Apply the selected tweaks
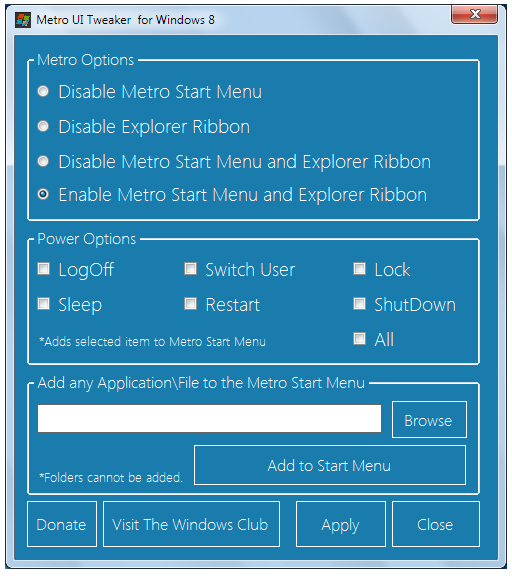 coord(340,524)
